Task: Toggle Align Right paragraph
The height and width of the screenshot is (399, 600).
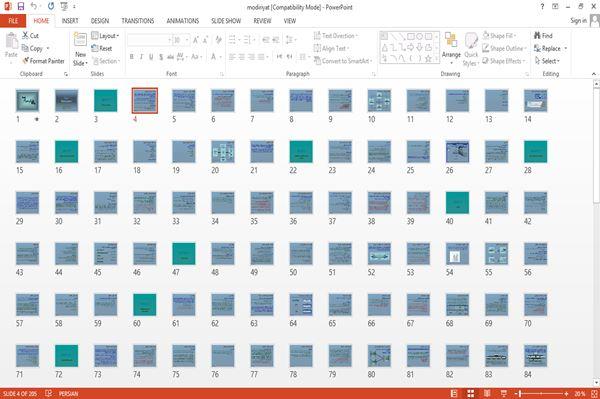Action: tap(251, 57)
